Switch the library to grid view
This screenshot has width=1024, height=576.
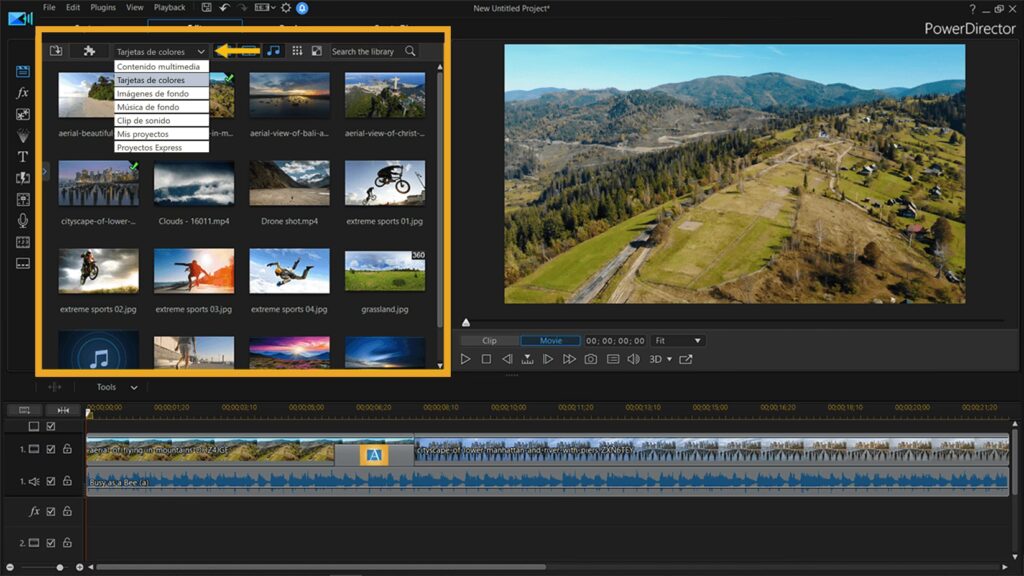(297, 50)
